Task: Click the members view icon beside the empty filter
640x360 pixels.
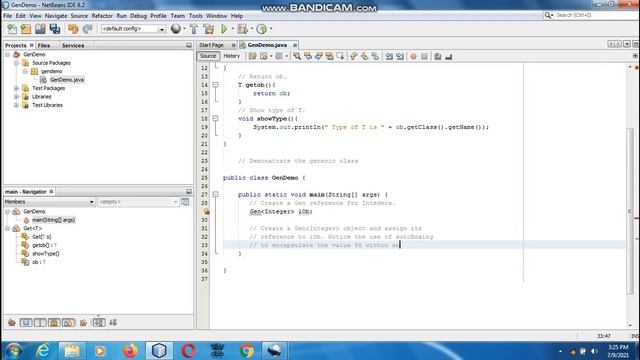Action: (x=185, y=202)
